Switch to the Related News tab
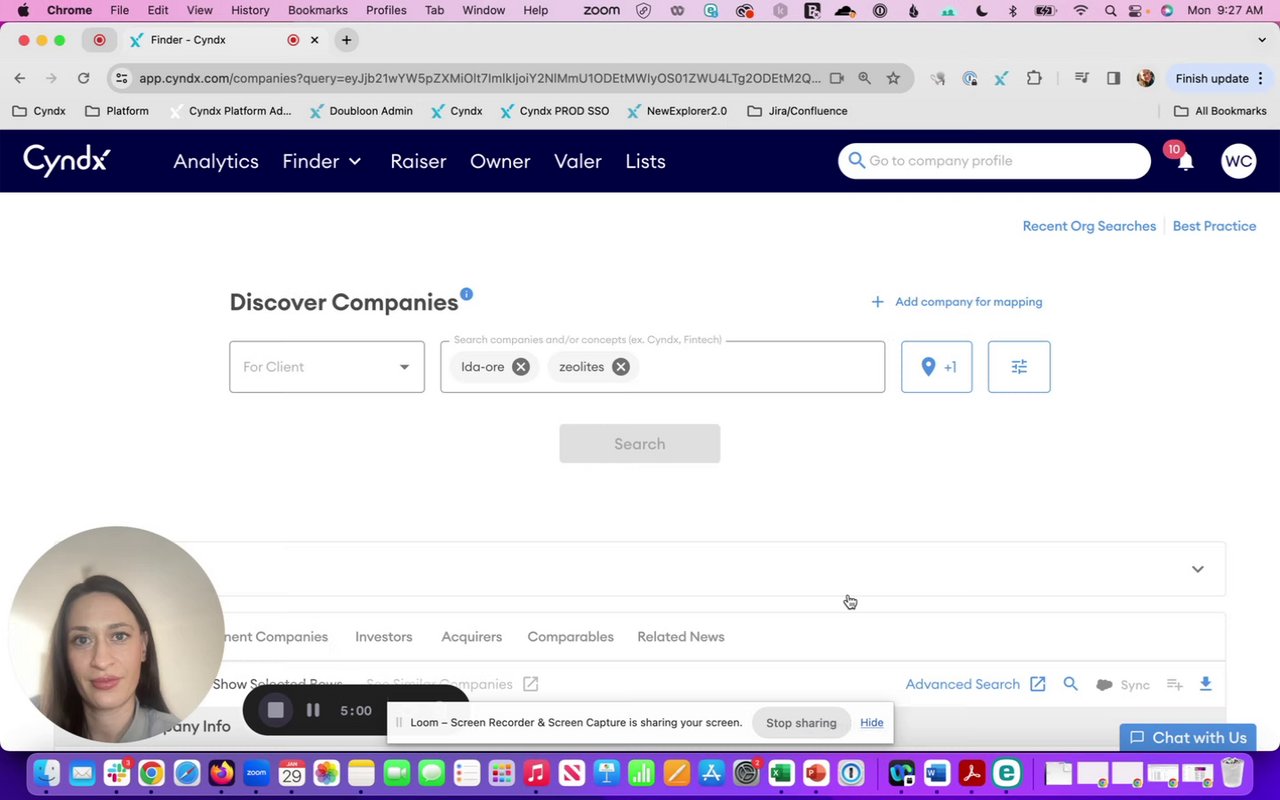Viewport: 1280px width, 800px height. [x=681, y=636]
